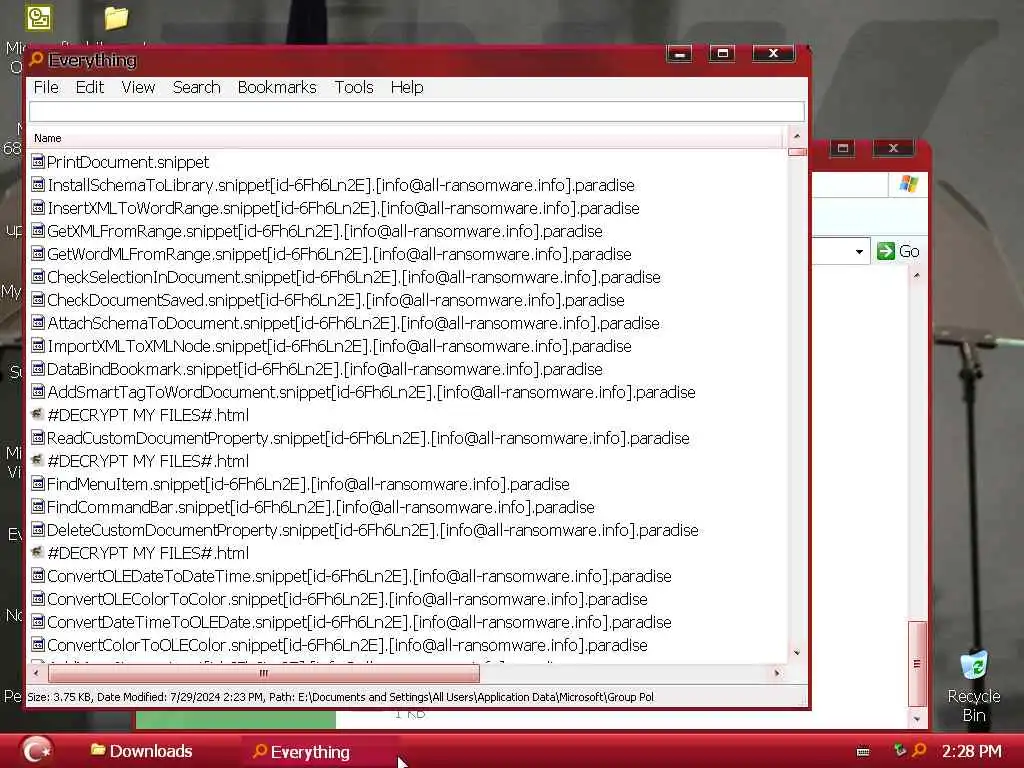1024x768 pixels.
Task: Select the ConvertOLEColorToColor.snippet paradise file name
Action: tap(347, 600)
